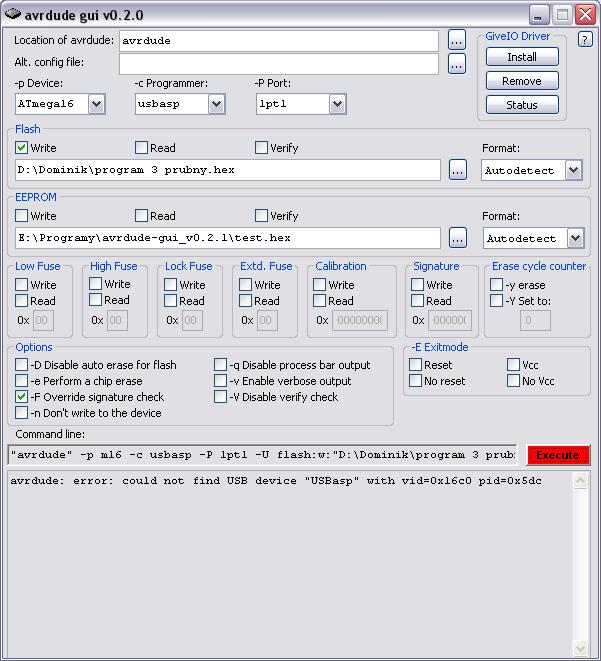Click the EEPROM file path field
The width and height of the screenshot is (601, 661).
click(x=228, y=238)
